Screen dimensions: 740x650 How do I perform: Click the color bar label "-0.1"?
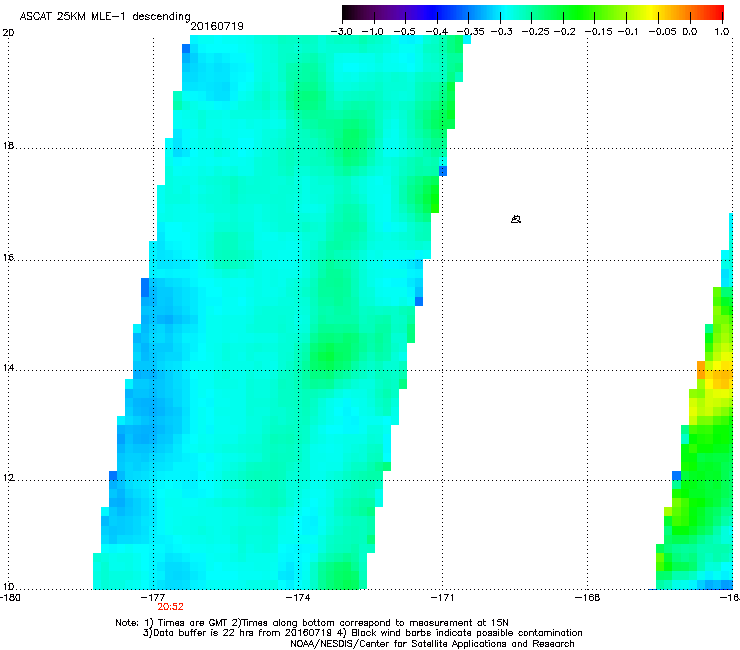tap(628, 32)
